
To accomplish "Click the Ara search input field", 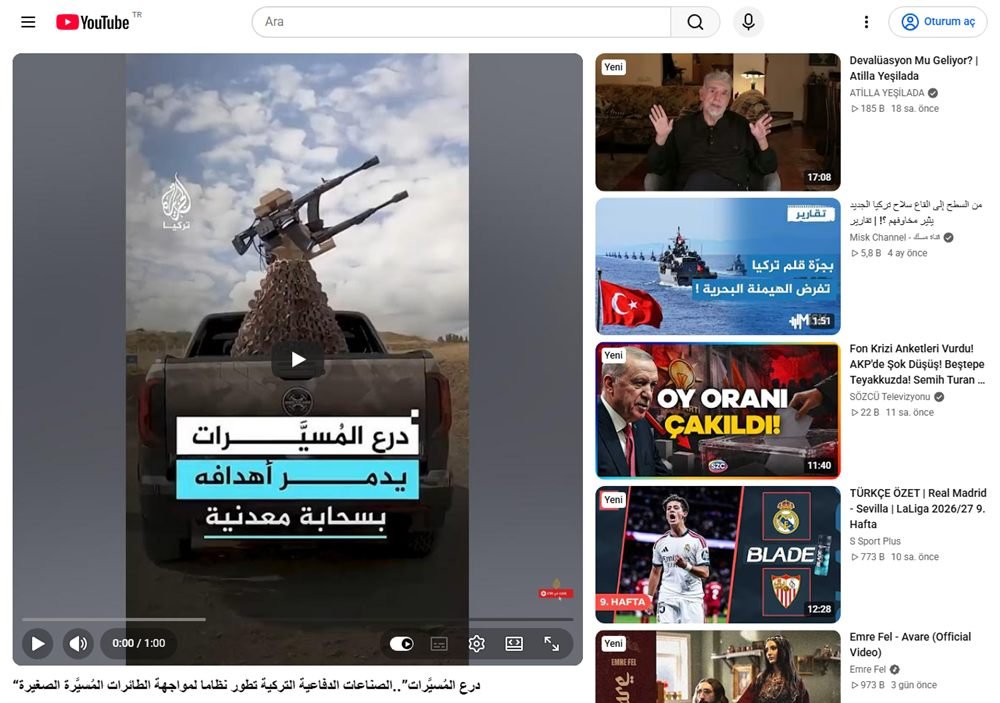I will point(462,22).
